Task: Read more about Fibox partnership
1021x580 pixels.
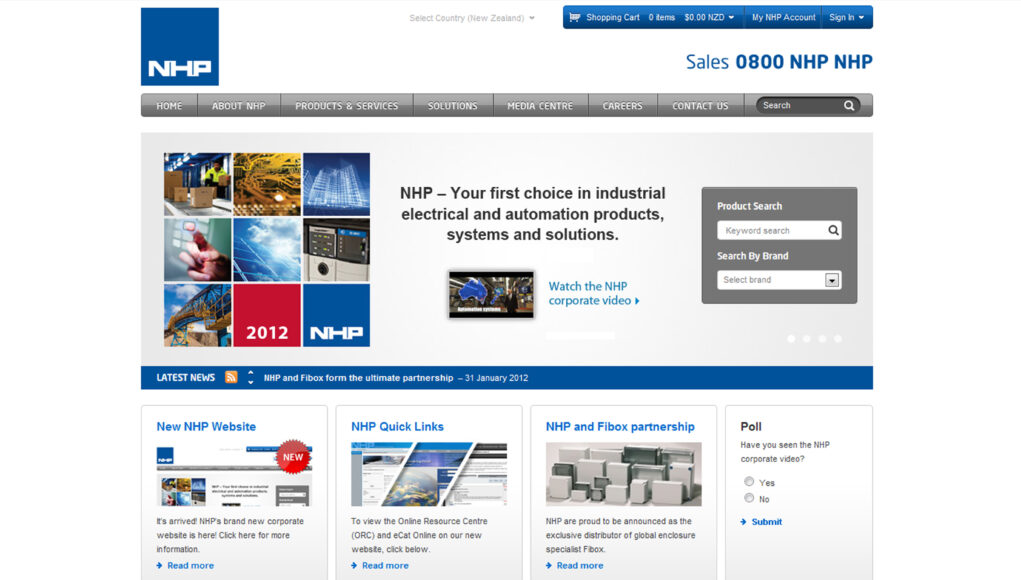Action: (580, 566)
